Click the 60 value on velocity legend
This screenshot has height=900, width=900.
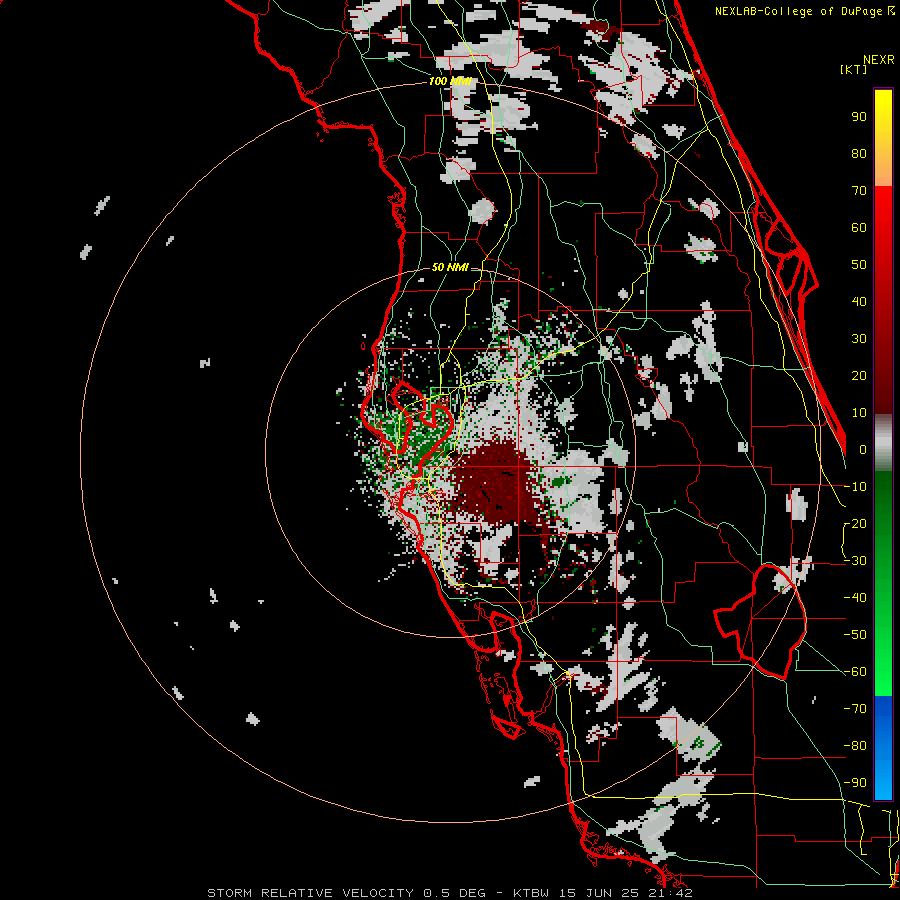coord(859,227)
